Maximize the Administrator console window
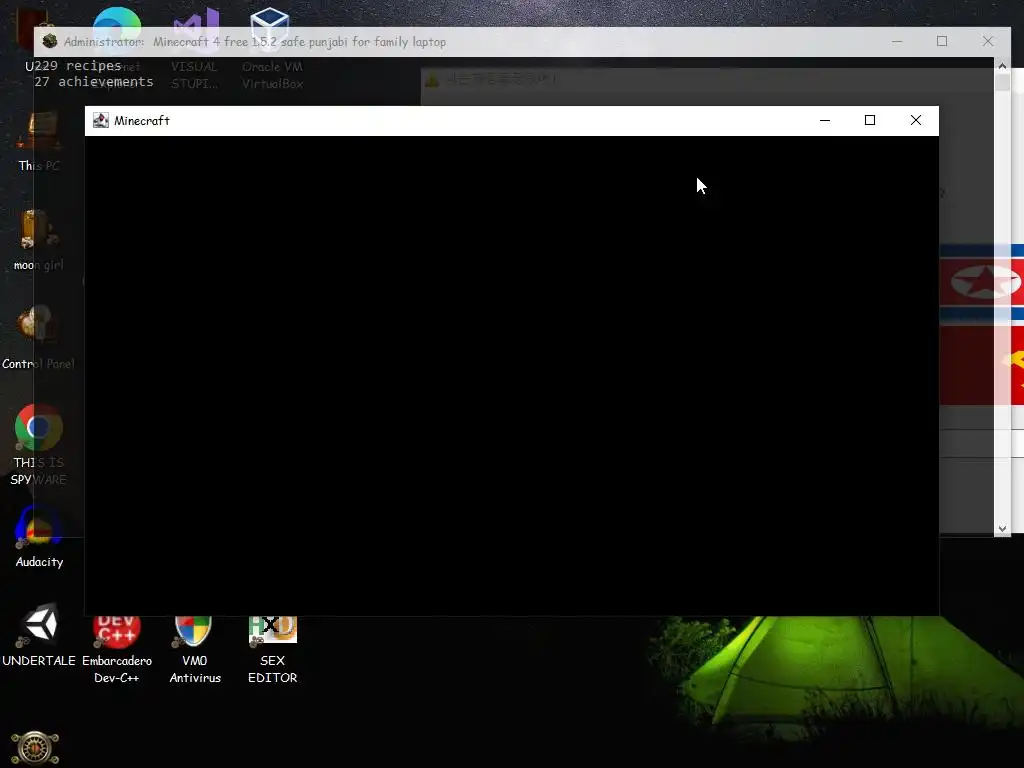Image resolution: width=1024 pixels, height=768 pixels. (942, 41)
